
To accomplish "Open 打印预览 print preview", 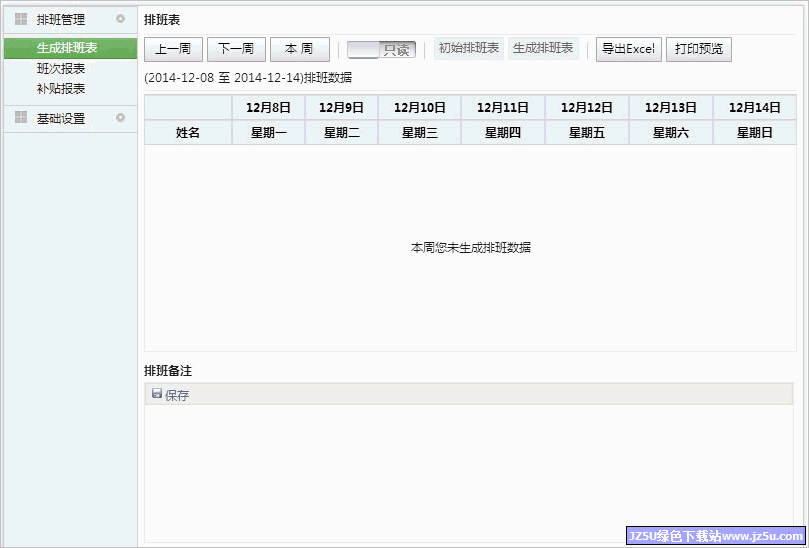I will click(x=699, y=50).
